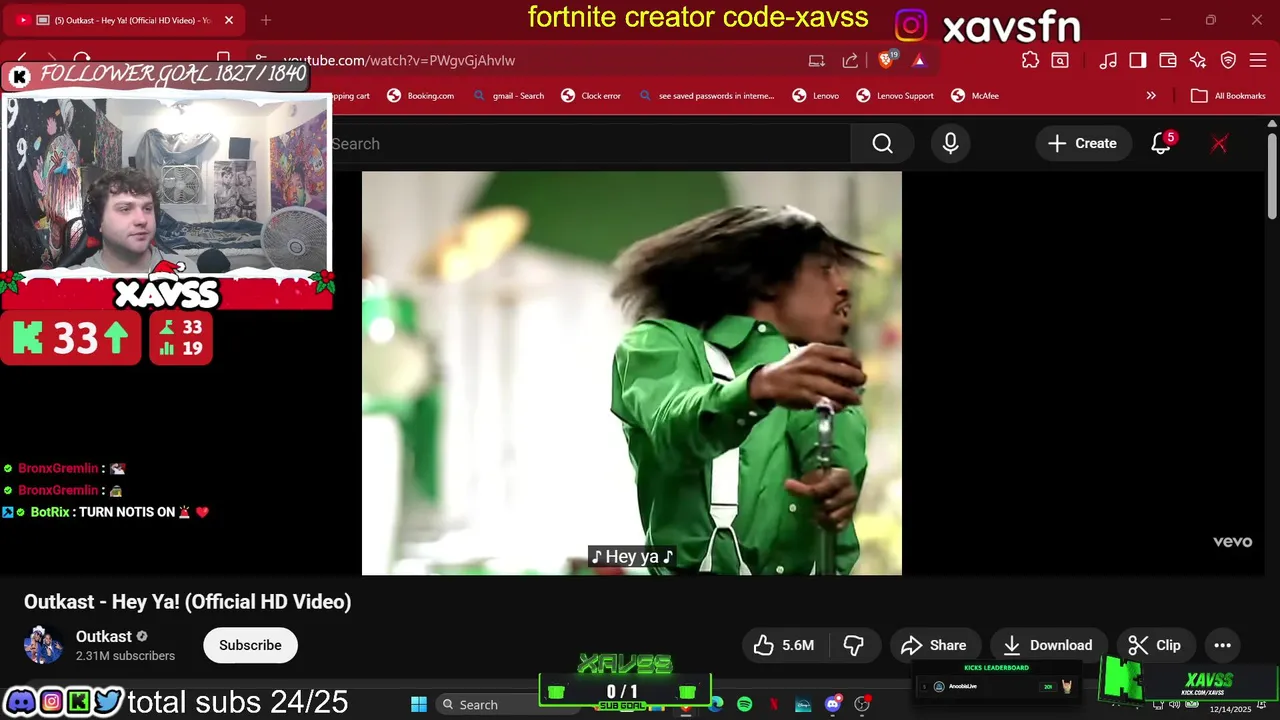Image resolution: width=1280 pixels, height=720 pixels.
Task: Toggle the browser sidebar panel icon
Action: click(1138, 60)
